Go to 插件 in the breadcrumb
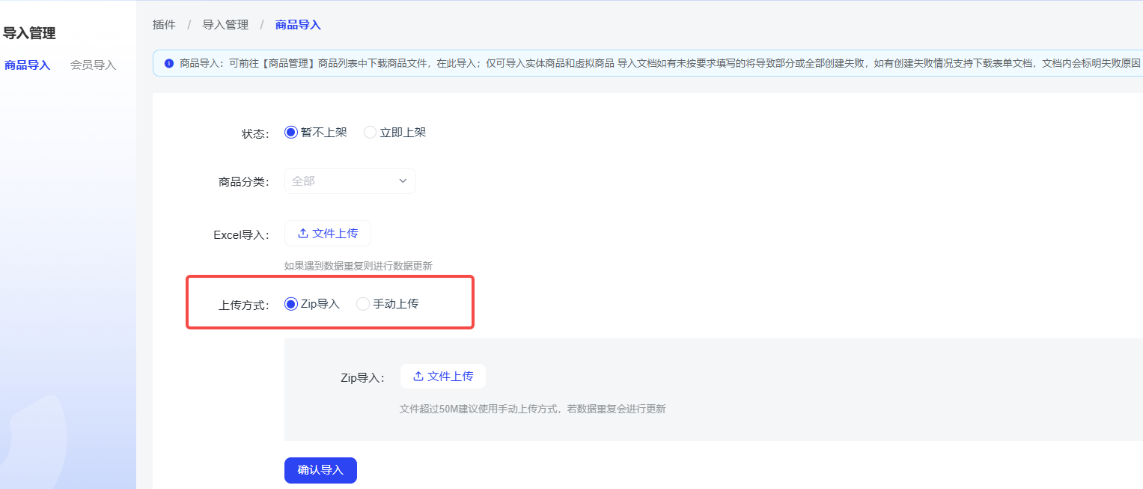The height and width of the screenshot is (489, 1143). 164,24
